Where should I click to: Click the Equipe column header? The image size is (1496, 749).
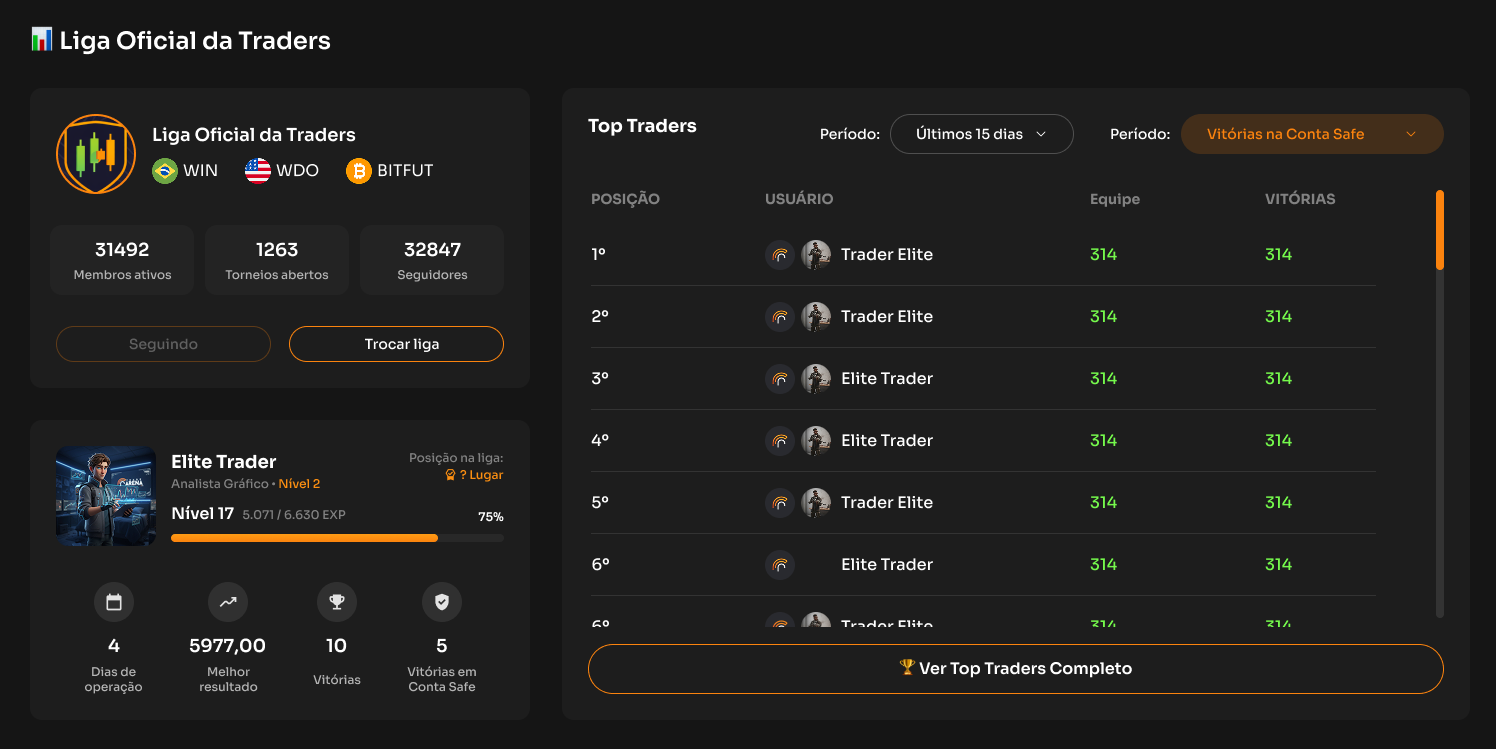pyautogui.click(x=1115, y=199)
